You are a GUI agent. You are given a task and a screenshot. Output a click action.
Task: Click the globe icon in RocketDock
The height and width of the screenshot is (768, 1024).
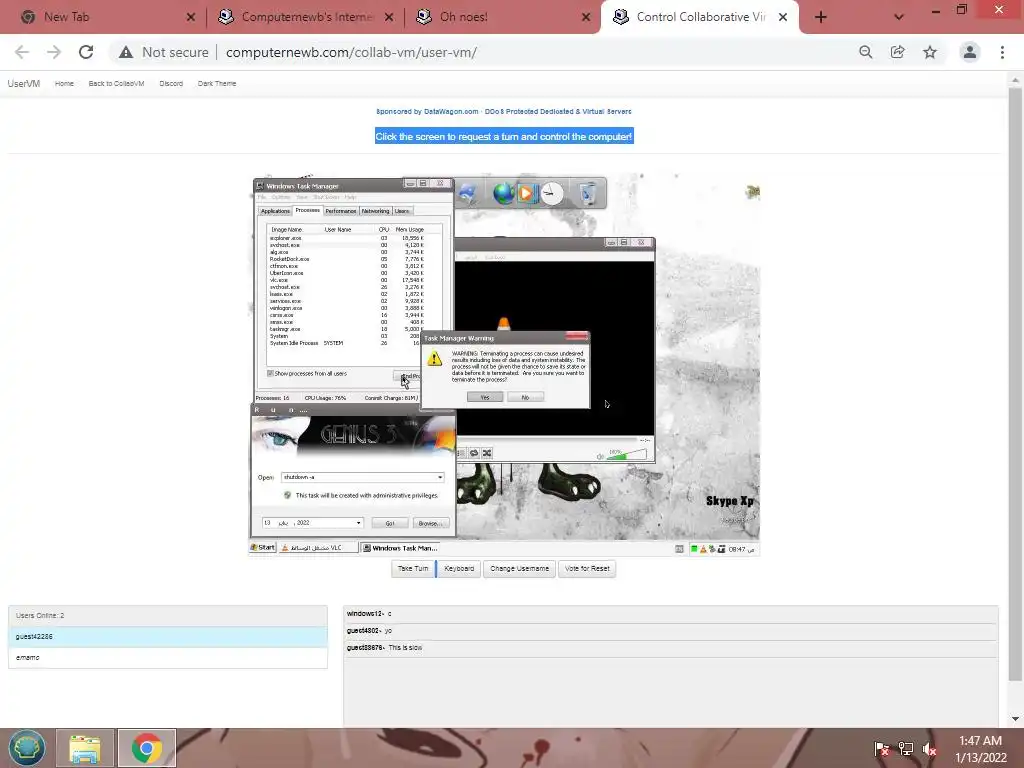pos(503,194)
